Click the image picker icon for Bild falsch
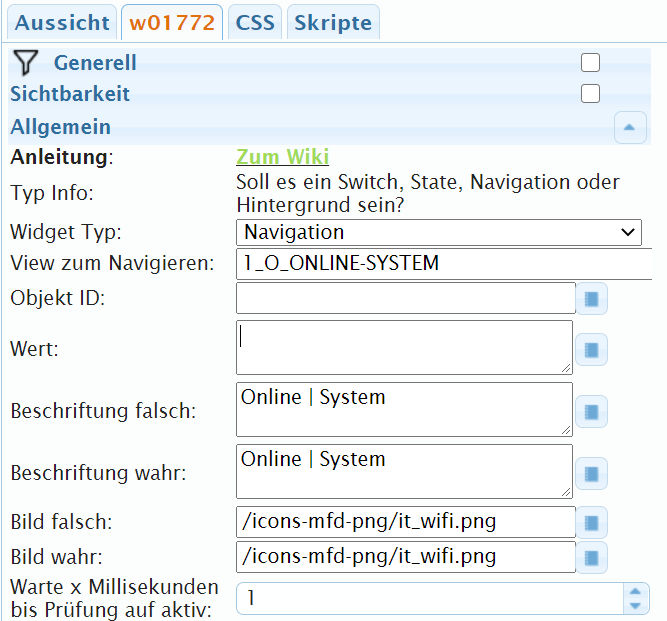 [591, 521]
